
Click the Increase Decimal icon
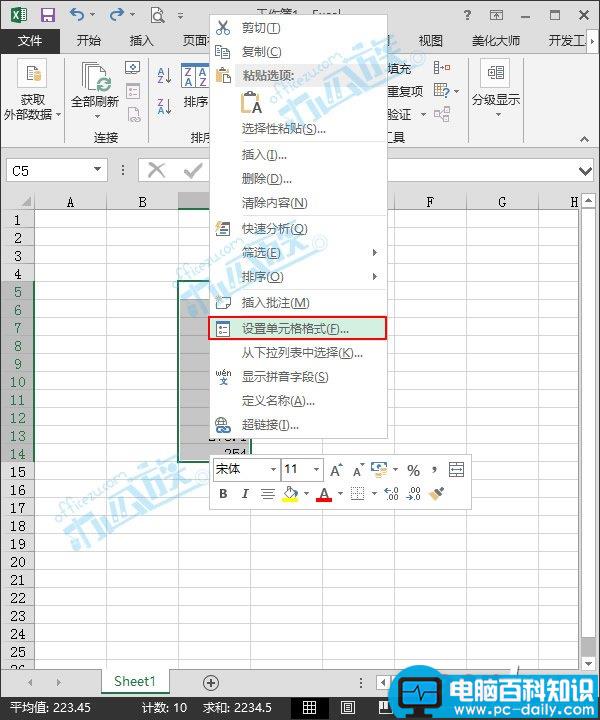coord(391,494)
